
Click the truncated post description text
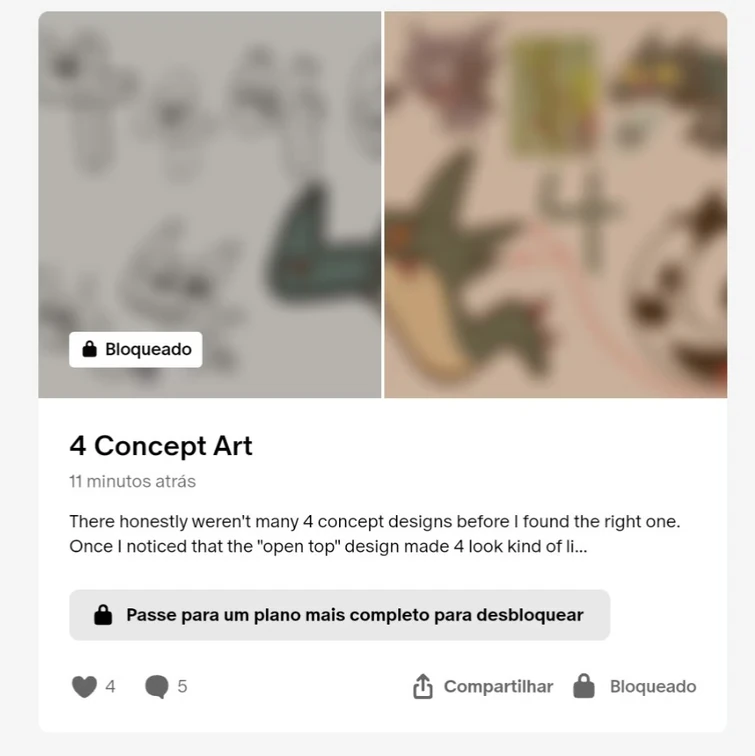(375, 534)
